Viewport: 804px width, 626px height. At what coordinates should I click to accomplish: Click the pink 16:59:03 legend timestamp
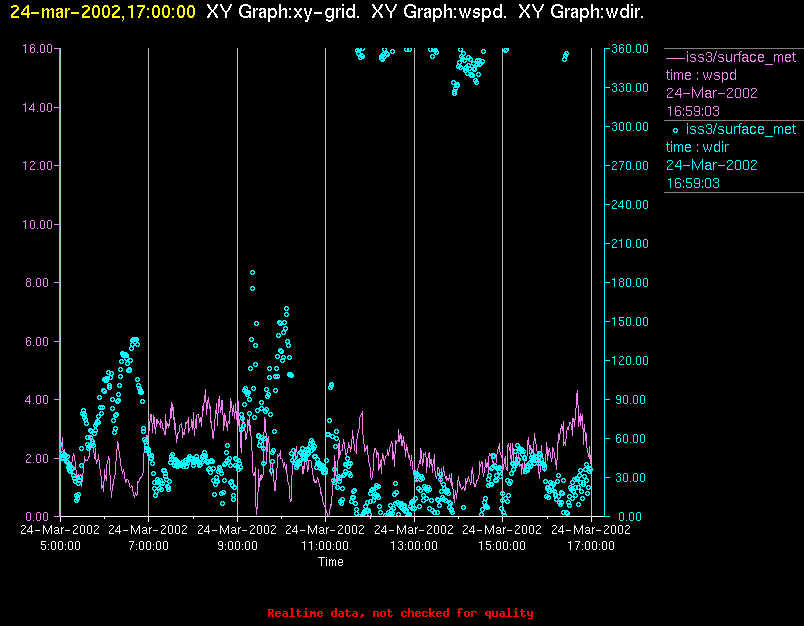click(x=693, y=111)
